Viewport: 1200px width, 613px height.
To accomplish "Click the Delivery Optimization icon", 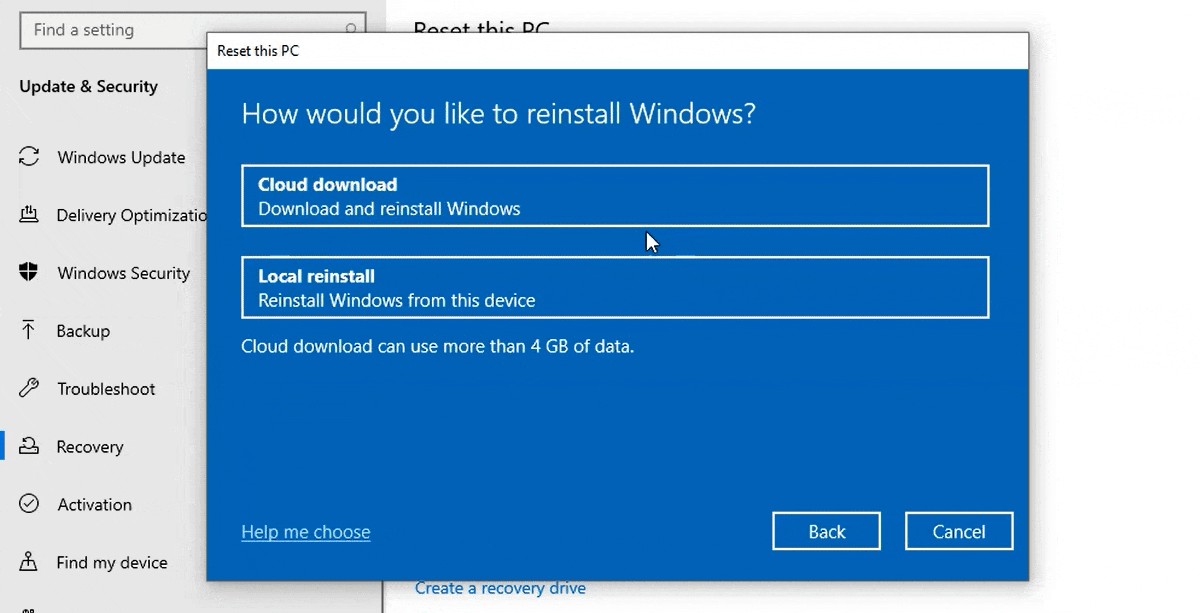I will tap(29, 215).
